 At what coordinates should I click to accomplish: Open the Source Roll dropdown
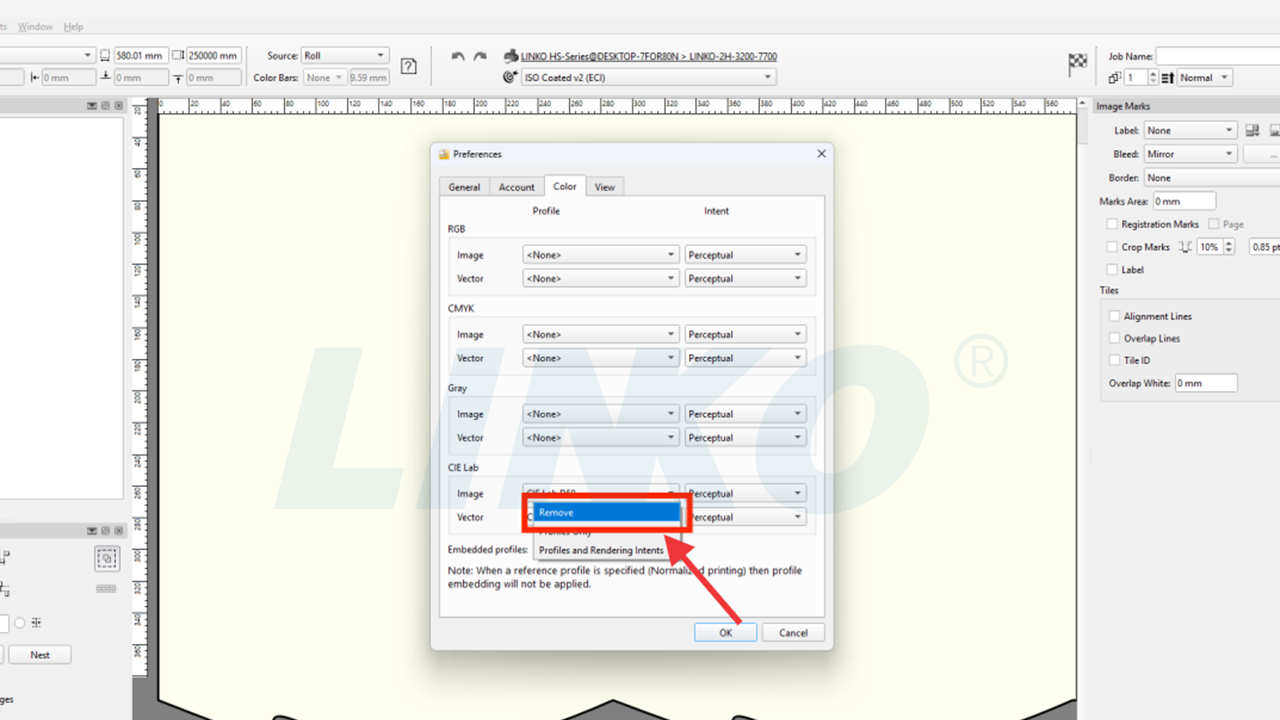[344, 56]
